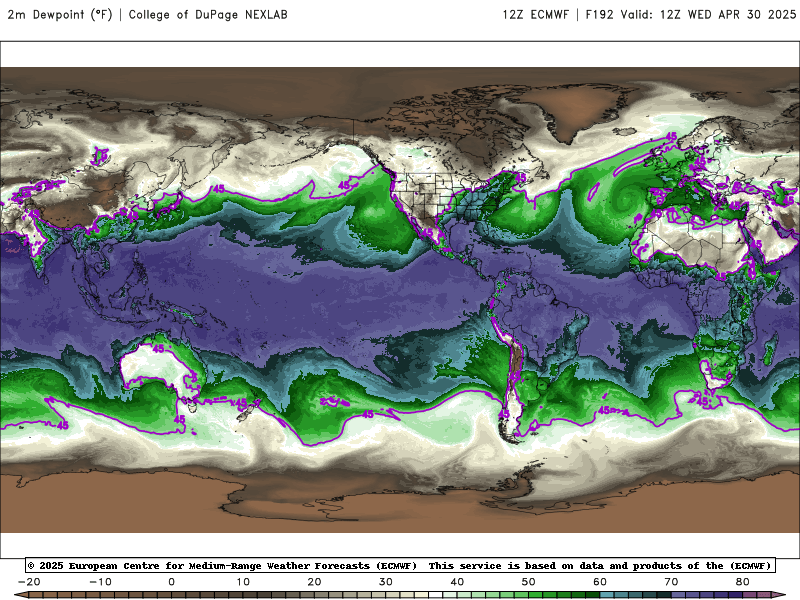Click the "2m Dewpoint (°F)" title text
The width and height of the screenshot is (800, 600).
[x=60, y=14]
